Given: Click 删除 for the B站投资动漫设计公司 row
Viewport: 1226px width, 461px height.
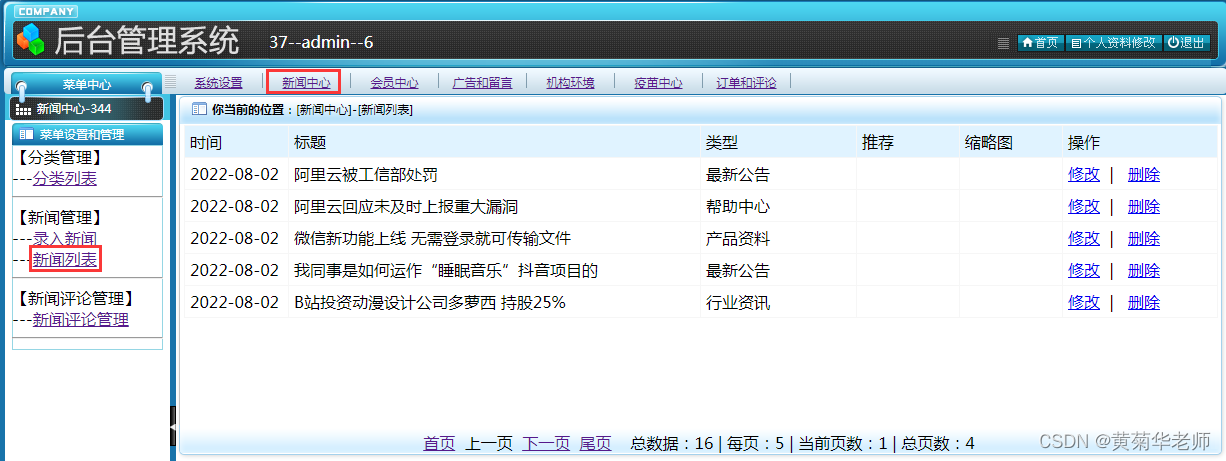Looking at the screenshot, I should point(1144,303).
